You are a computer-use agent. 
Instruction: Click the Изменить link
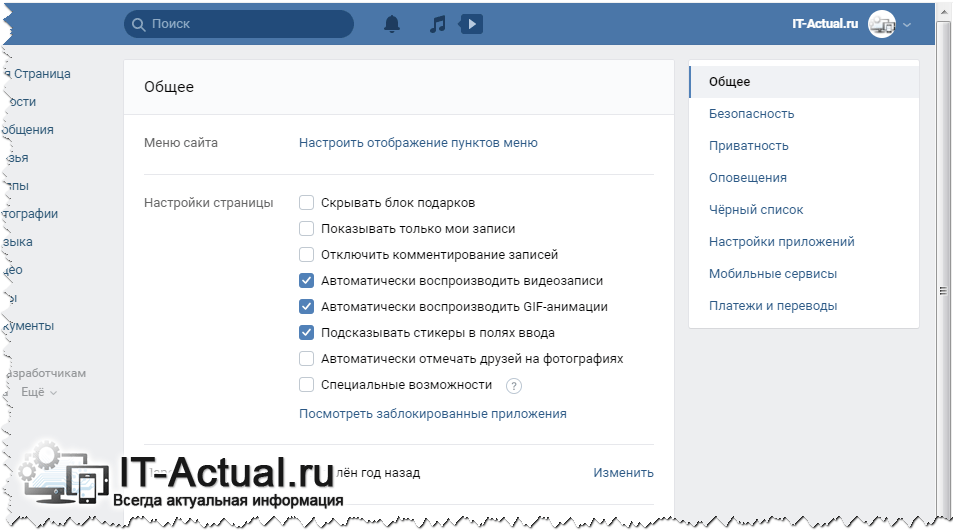pyautogui.click(x=623, y=473)
